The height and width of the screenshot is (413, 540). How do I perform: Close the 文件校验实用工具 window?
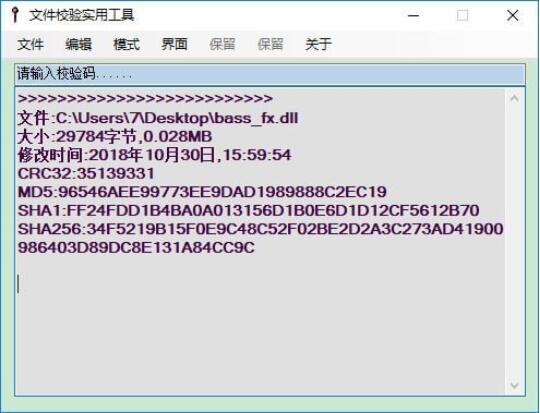pyautogui.click(x=513, y=16)
